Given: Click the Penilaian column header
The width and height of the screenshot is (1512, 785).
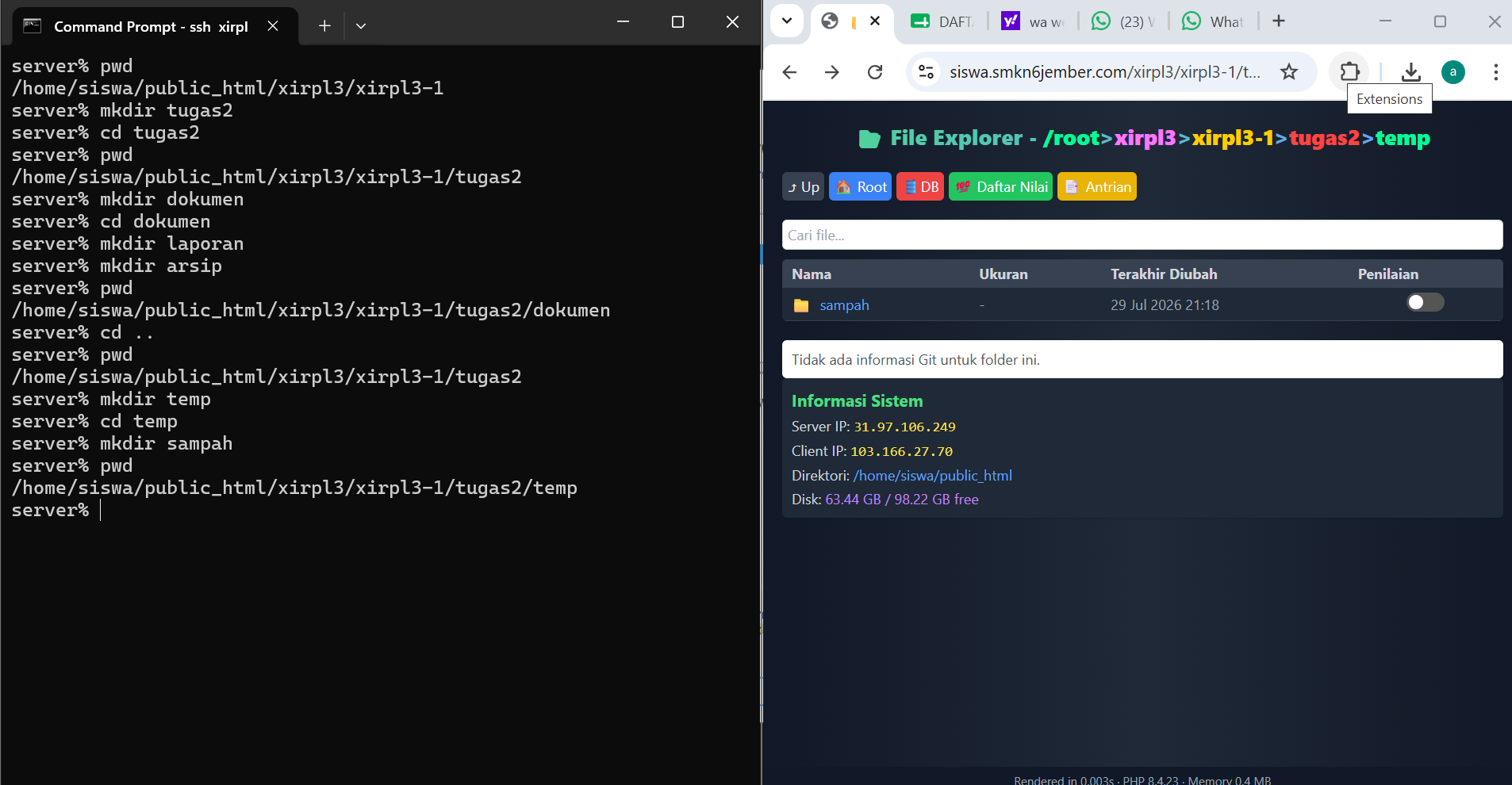Looking at the screenshot, I should [x=1388, y=274].
